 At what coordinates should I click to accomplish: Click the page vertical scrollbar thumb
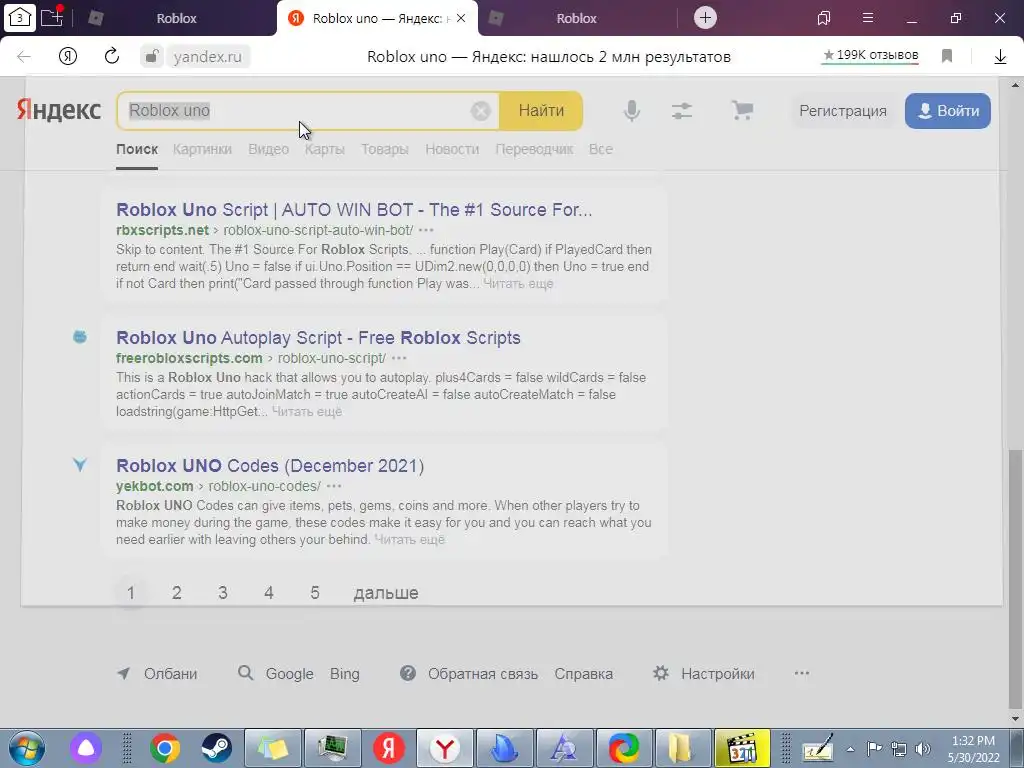1016,578
